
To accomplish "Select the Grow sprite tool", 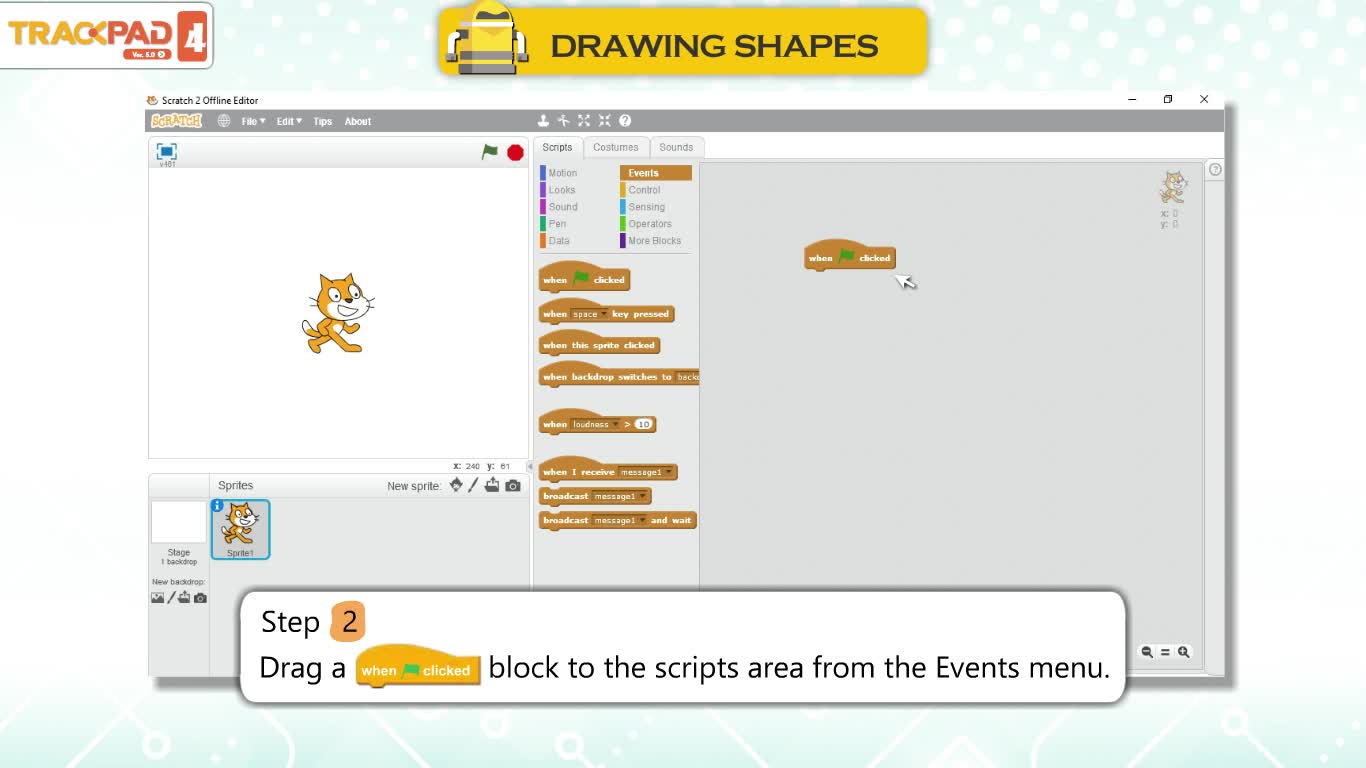I will click(x=584, y=121).
